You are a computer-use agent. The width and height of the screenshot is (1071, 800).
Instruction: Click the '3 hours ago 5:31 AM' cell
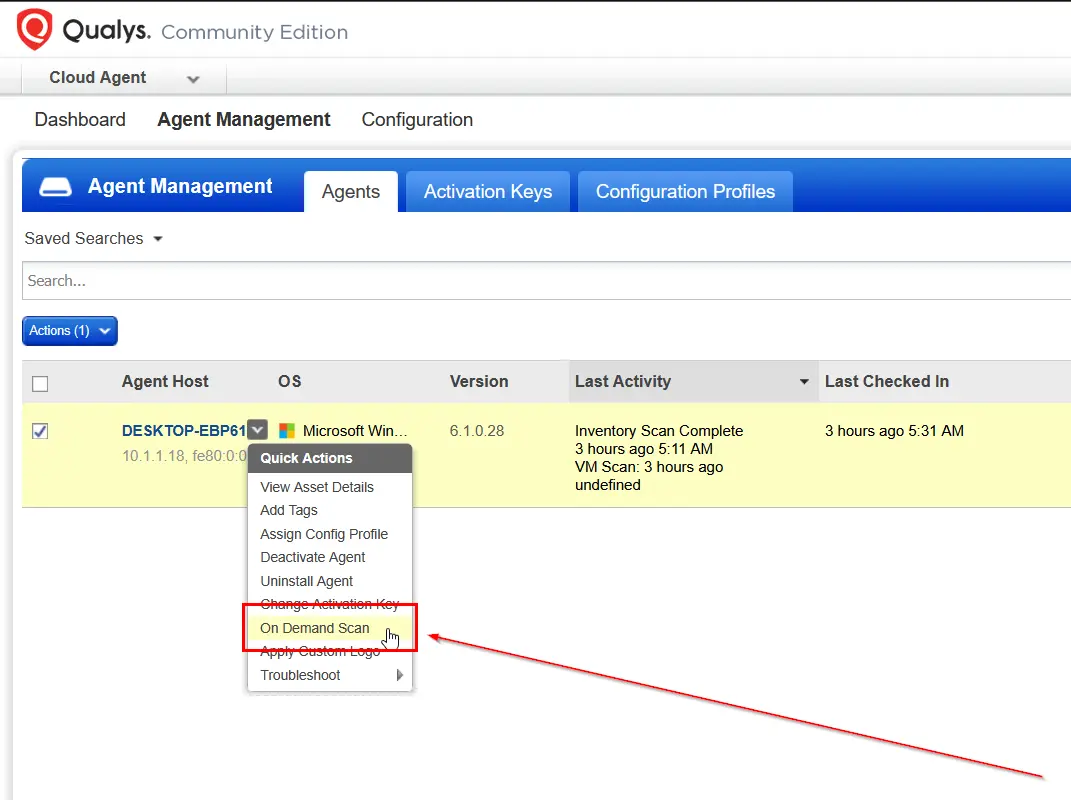click(894, 431)
